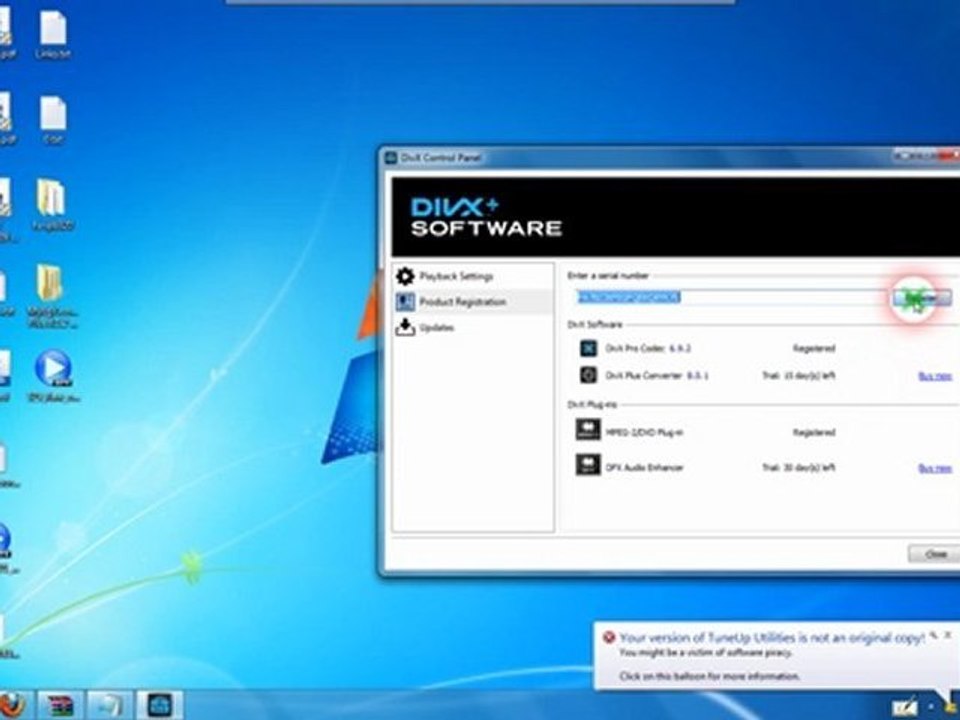The image size is (960, 720).
Task: Click the 'DivX Pro Codec' row label
Action: point(648,348)
